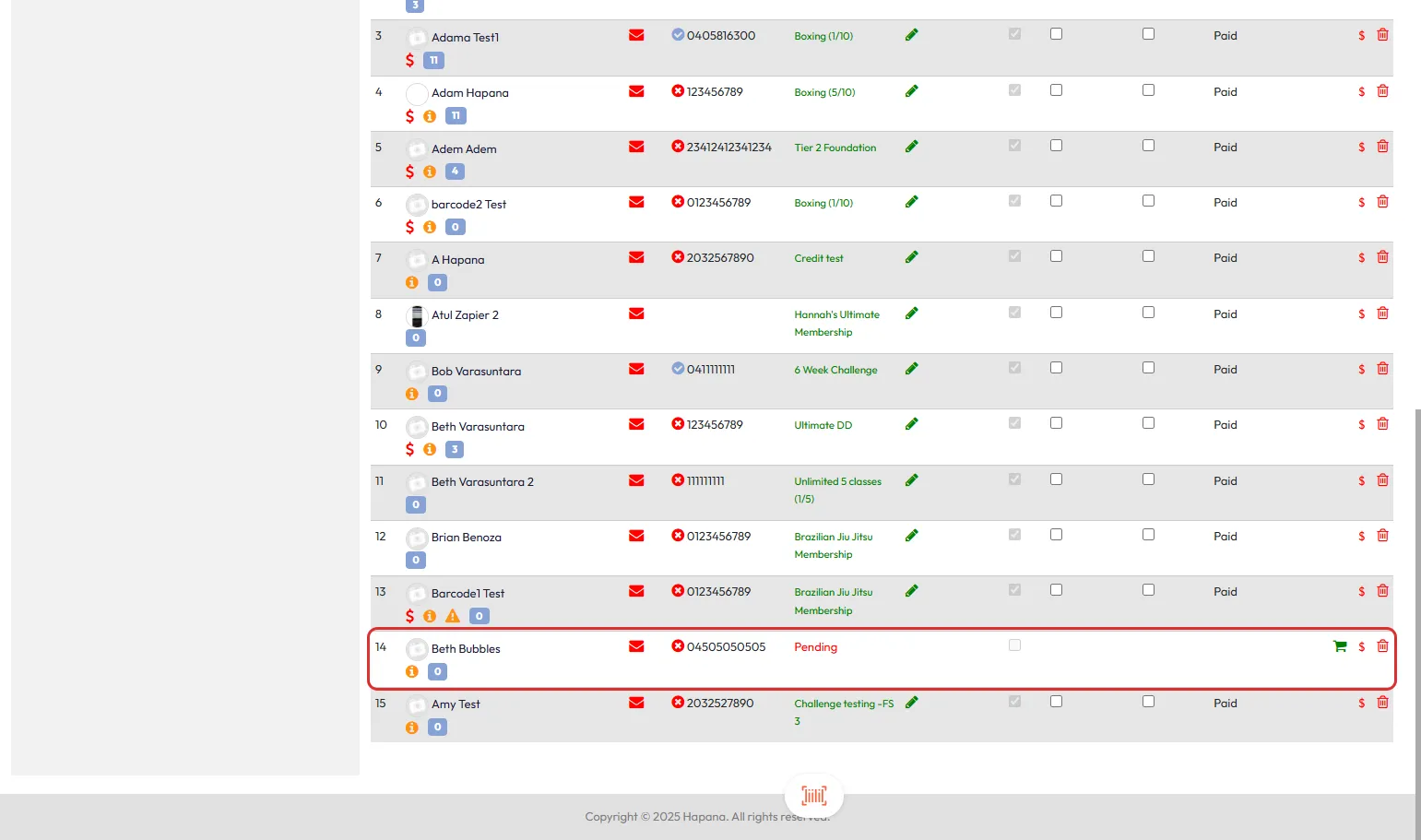Open the Pending status link for Beth Bubbles
1421x840 pixels.
point(815,647)
